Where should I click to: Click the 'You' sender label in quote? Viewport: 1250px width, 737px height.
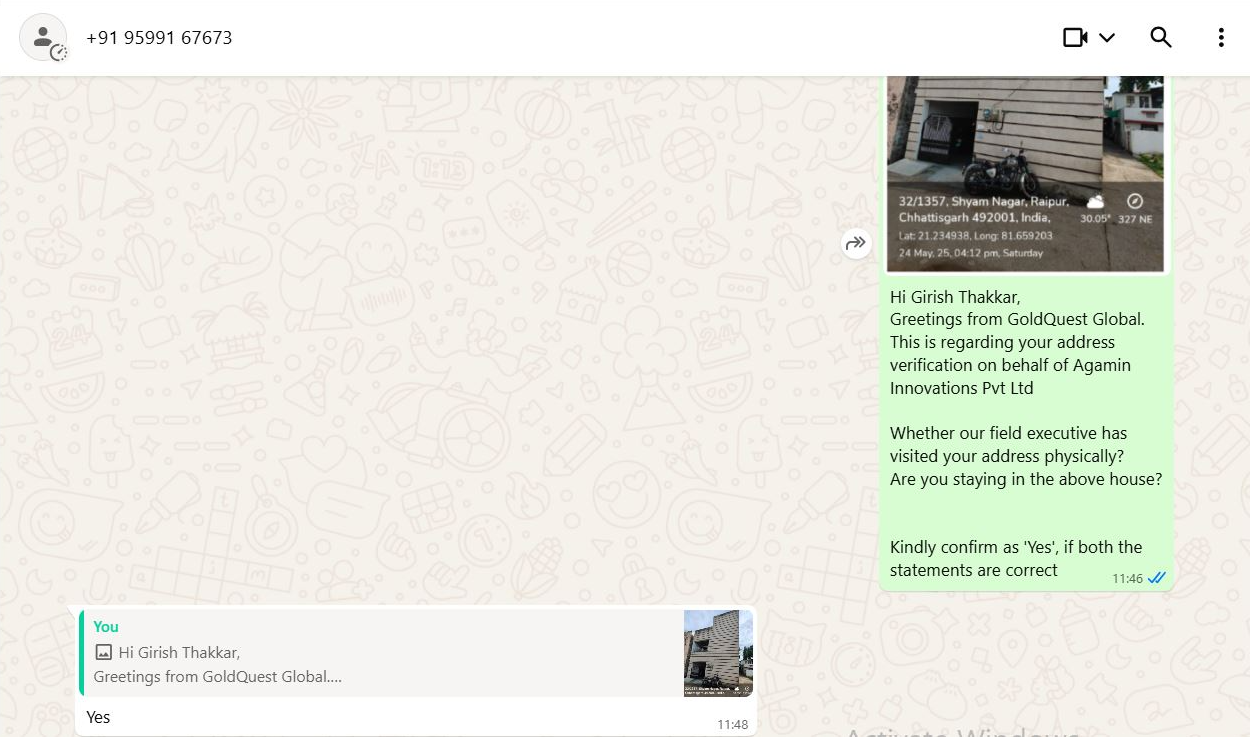click(106, 627)
